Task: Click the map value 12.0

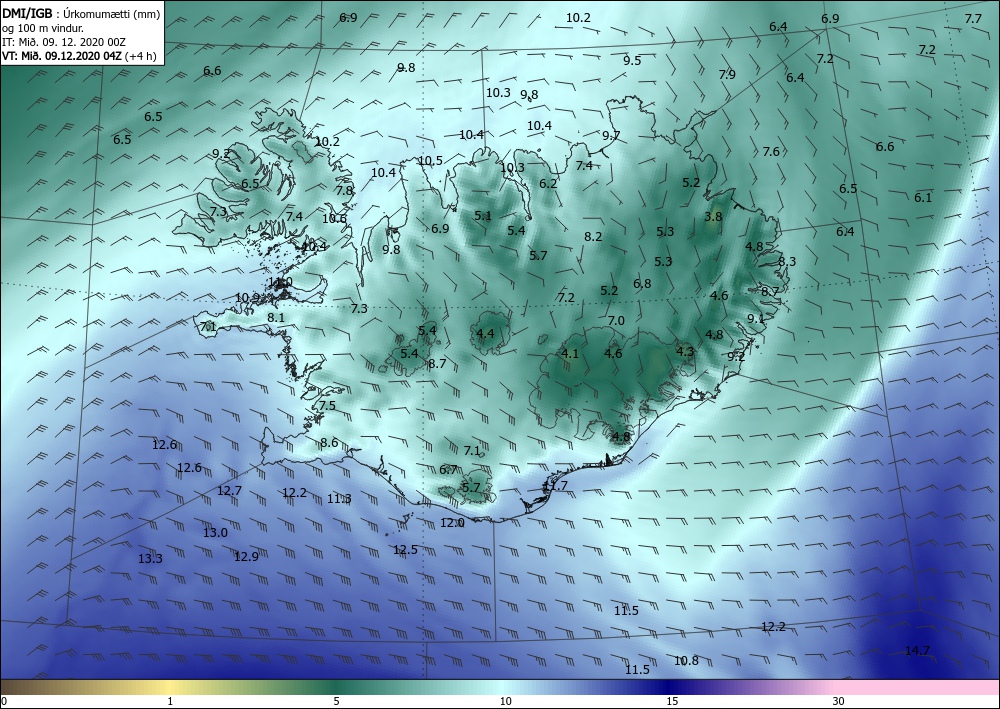Action: pyautogui.click(x=452, y=523)
